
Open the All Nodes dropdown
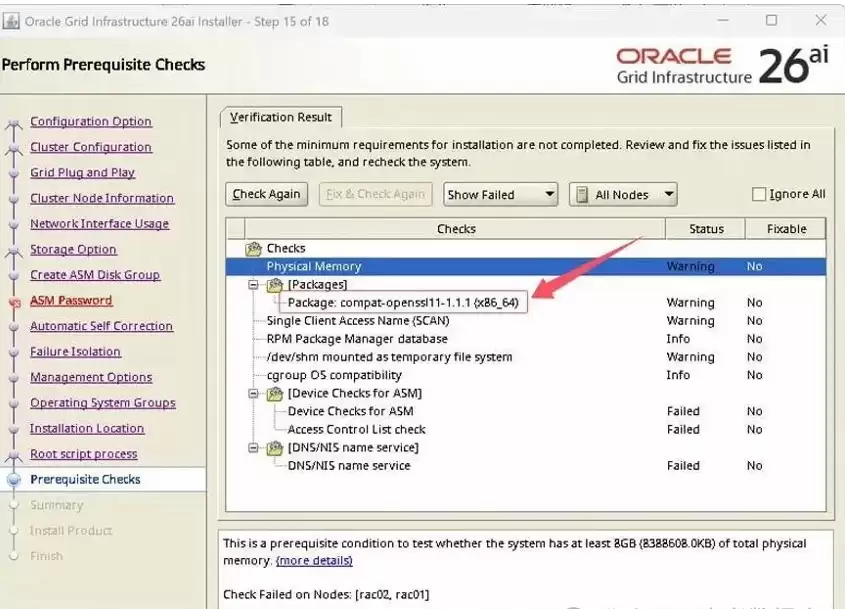[623, 195]
